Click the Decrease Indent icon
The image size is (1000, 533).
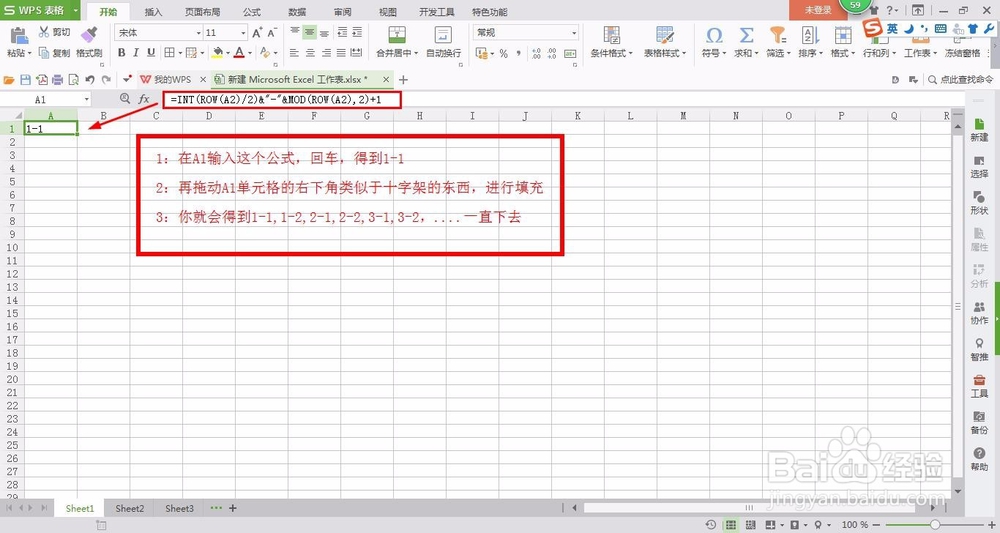pyautogui.click(x=342, y=32)
